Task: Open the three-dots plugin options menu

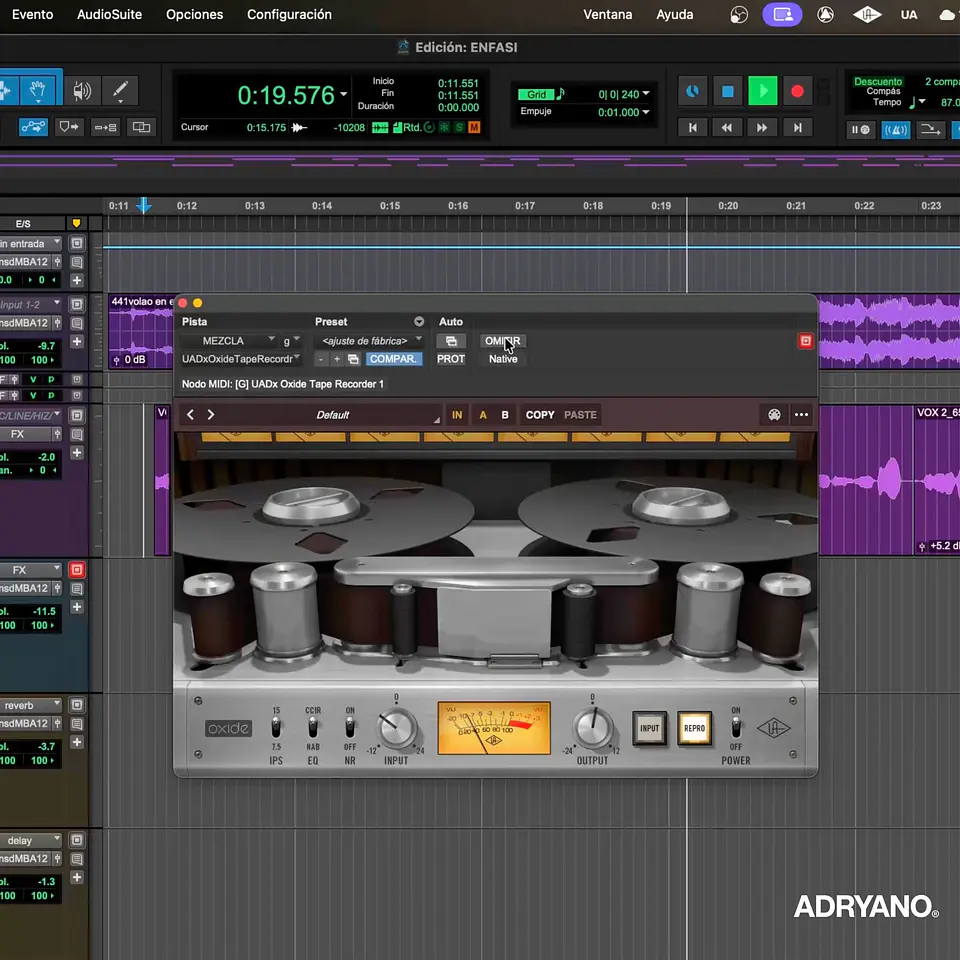Action: click(801, 414)
